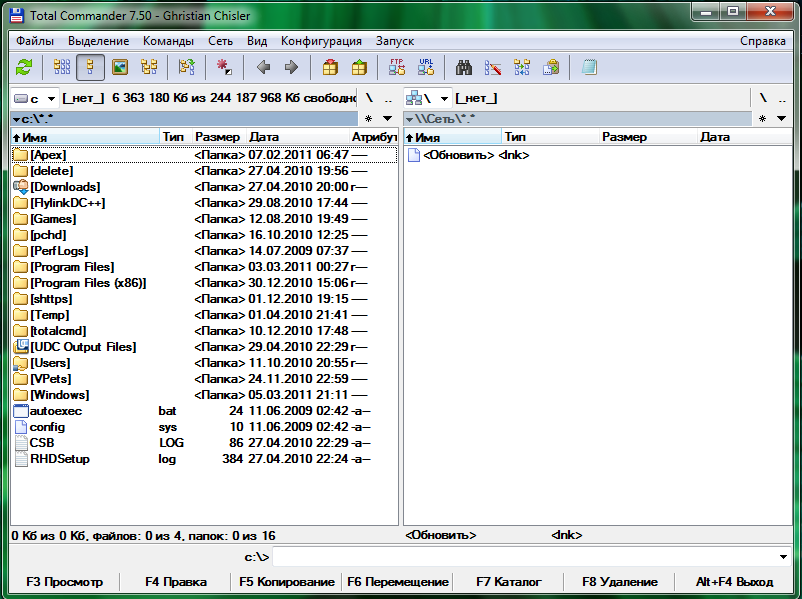This screenshot has height=599, width=802.
Task: Click the green Refresh icon in toolbar
Action: point(24,68)
